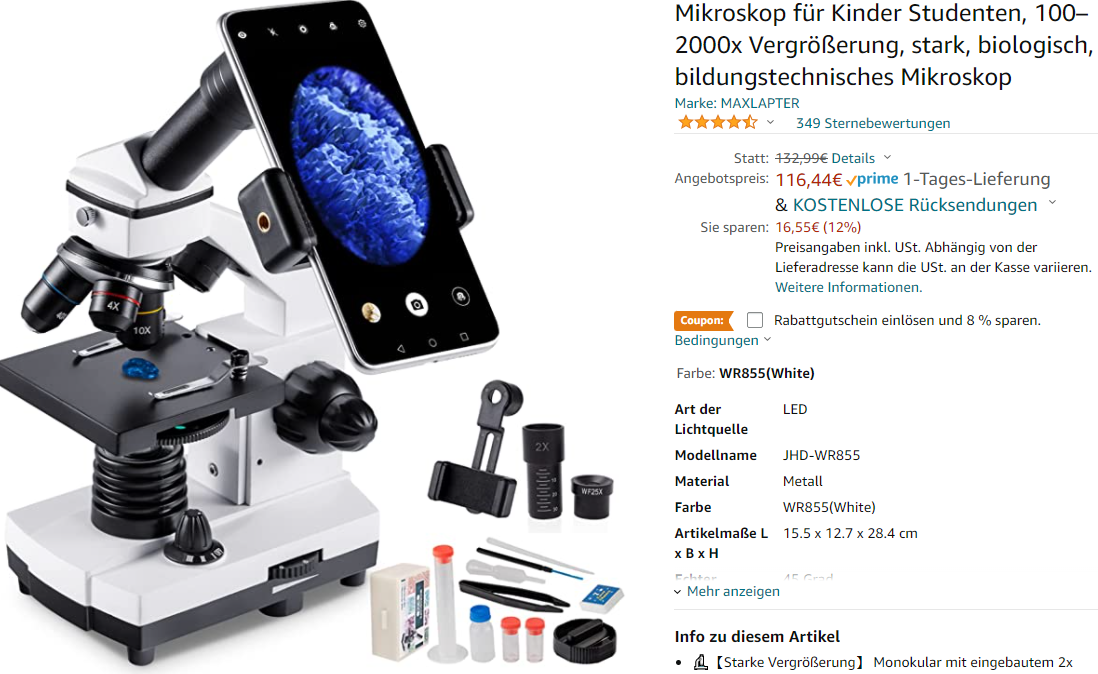Click the star rating icons
The height and width of the screenshot is (674, 1098).
point(717,122)
